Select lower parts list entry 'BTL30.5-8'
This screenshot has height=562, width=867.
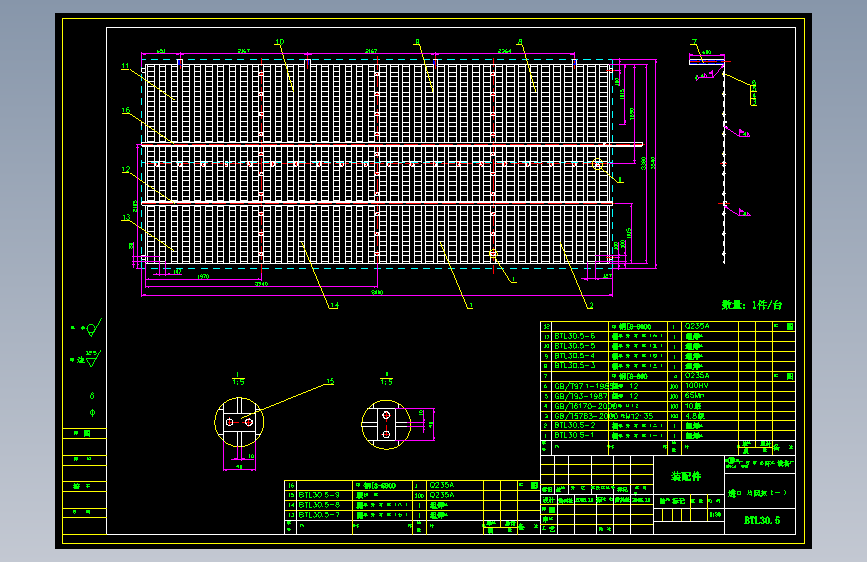pos(319,505)
